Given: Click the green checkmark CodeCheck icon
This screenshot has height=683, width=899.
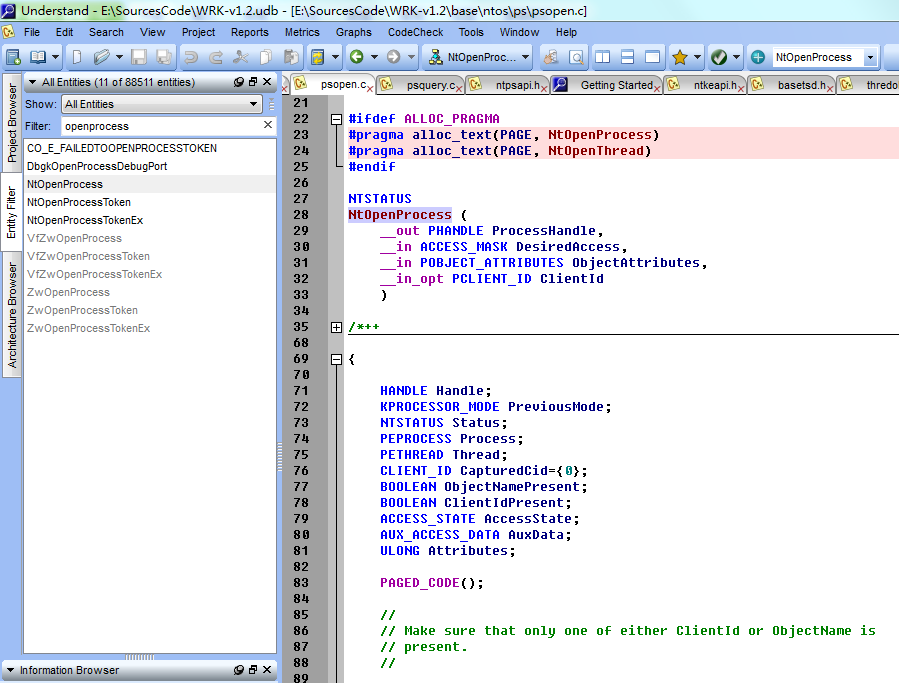Looking at the screenshot, I should [x=719, y=57].
